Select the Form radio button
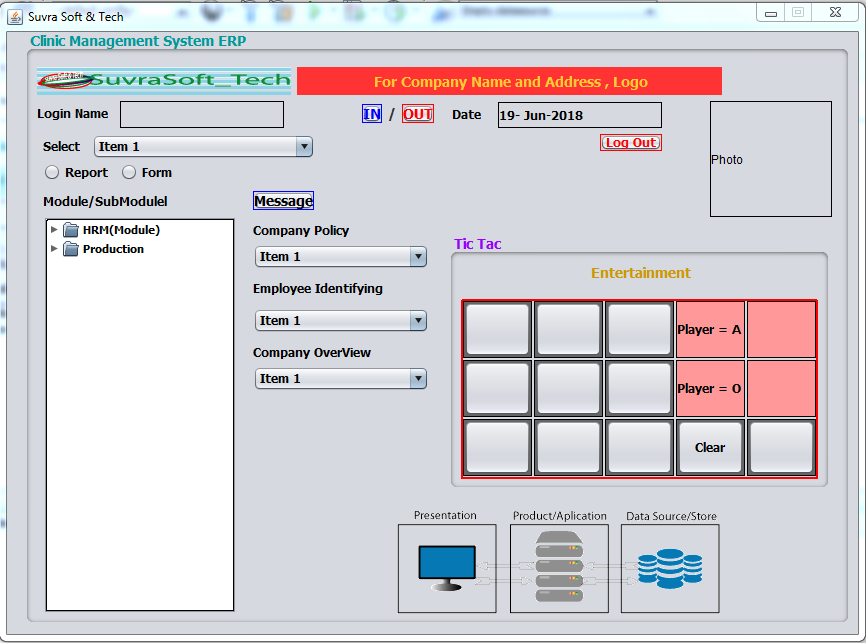 [129, 172]
